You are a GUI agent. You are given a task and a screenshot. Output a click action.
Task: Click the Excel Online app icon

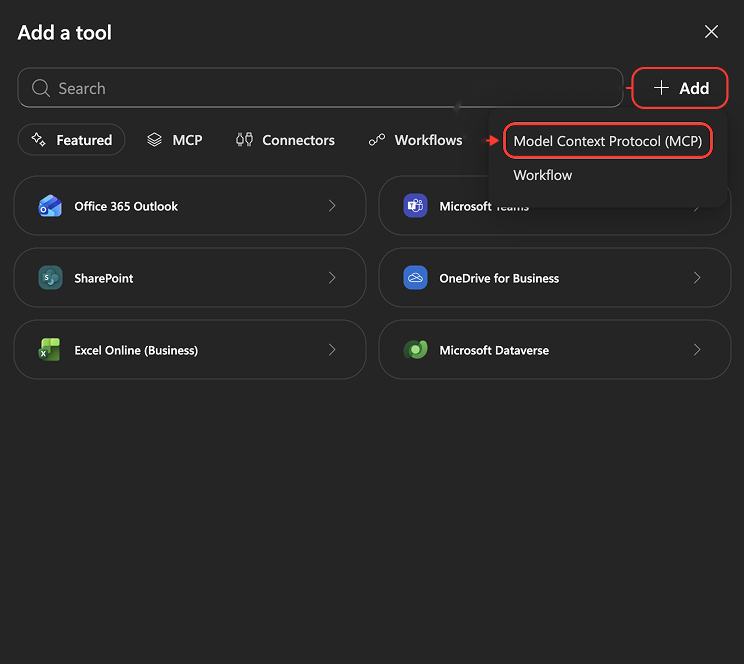click(x=50, y=350)
